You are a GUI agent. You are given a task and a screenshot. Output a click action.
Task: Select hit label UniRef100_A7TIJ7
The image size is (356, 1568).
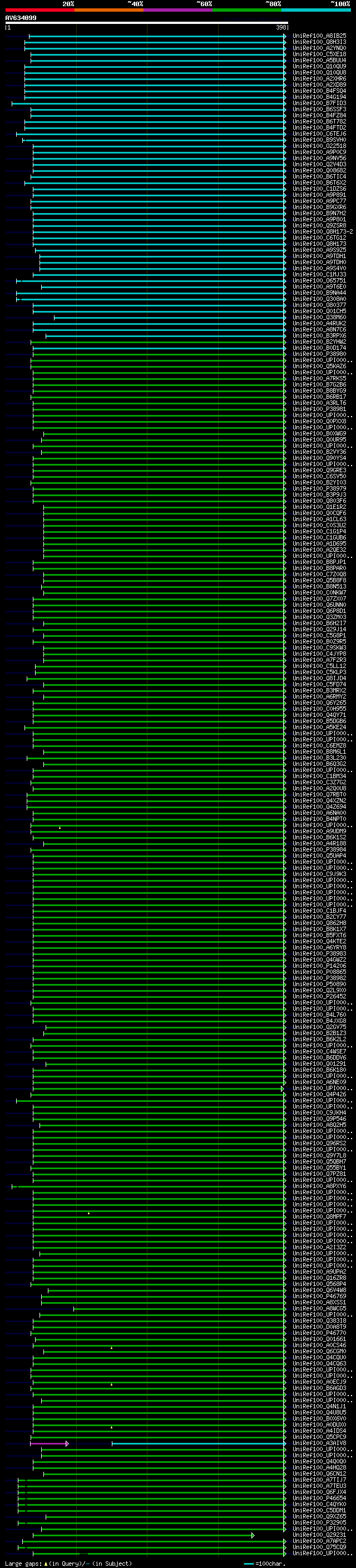[x=319, y=1480]
